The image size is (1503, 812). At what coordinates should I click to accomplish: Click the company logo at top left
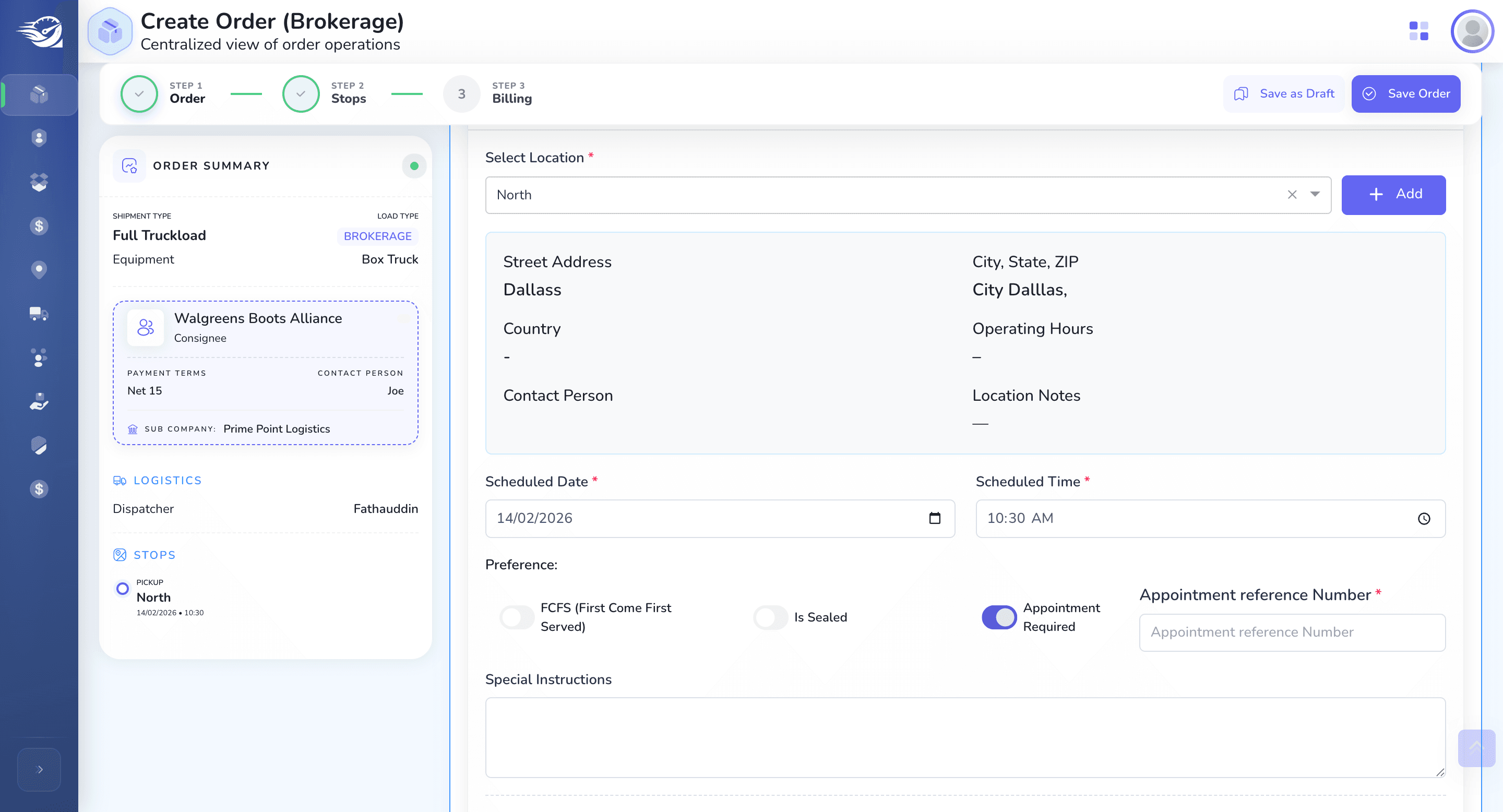click(40, 31)
